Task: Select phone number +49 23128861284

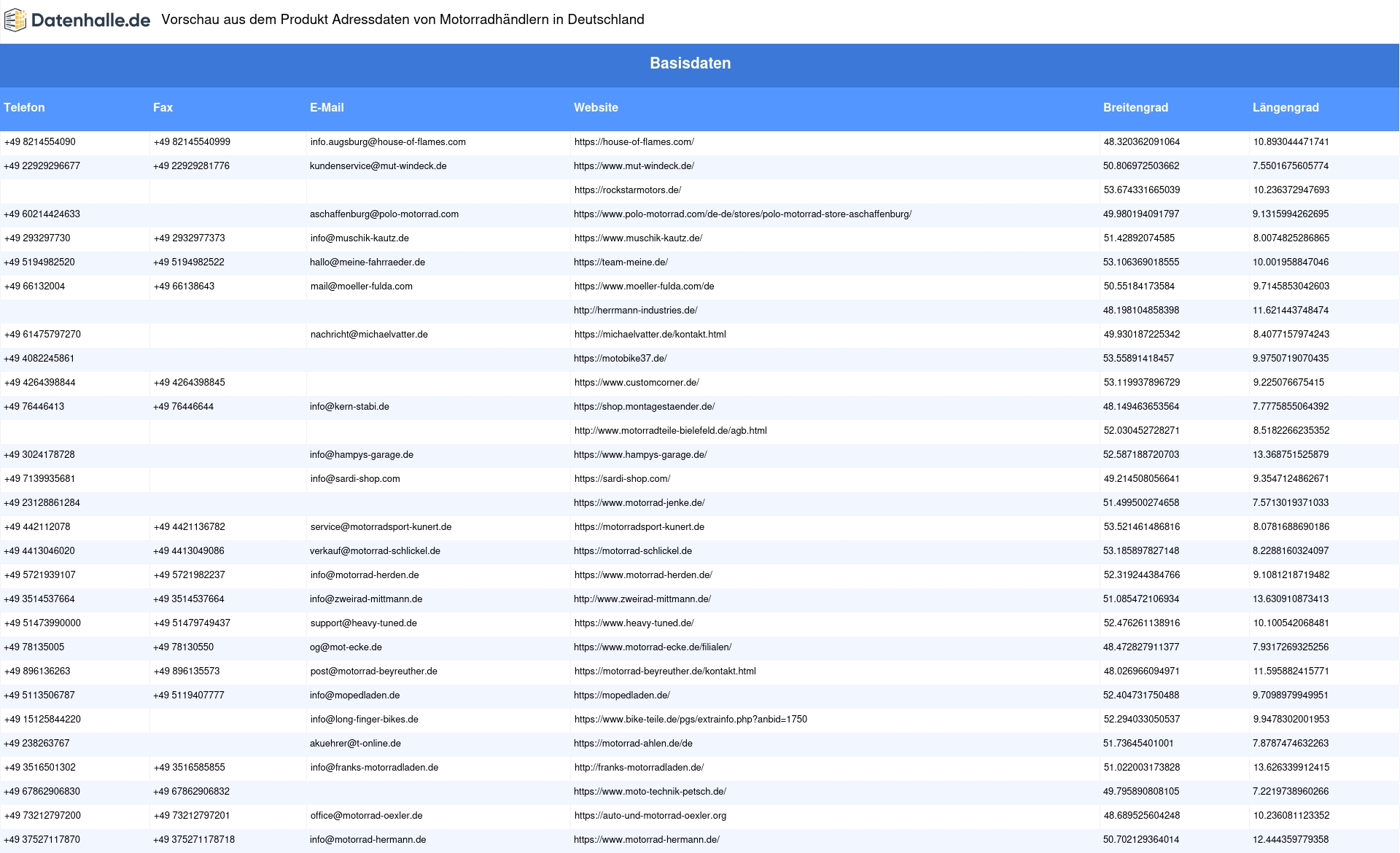Action: pyautogui.click(x=42, y=503)
